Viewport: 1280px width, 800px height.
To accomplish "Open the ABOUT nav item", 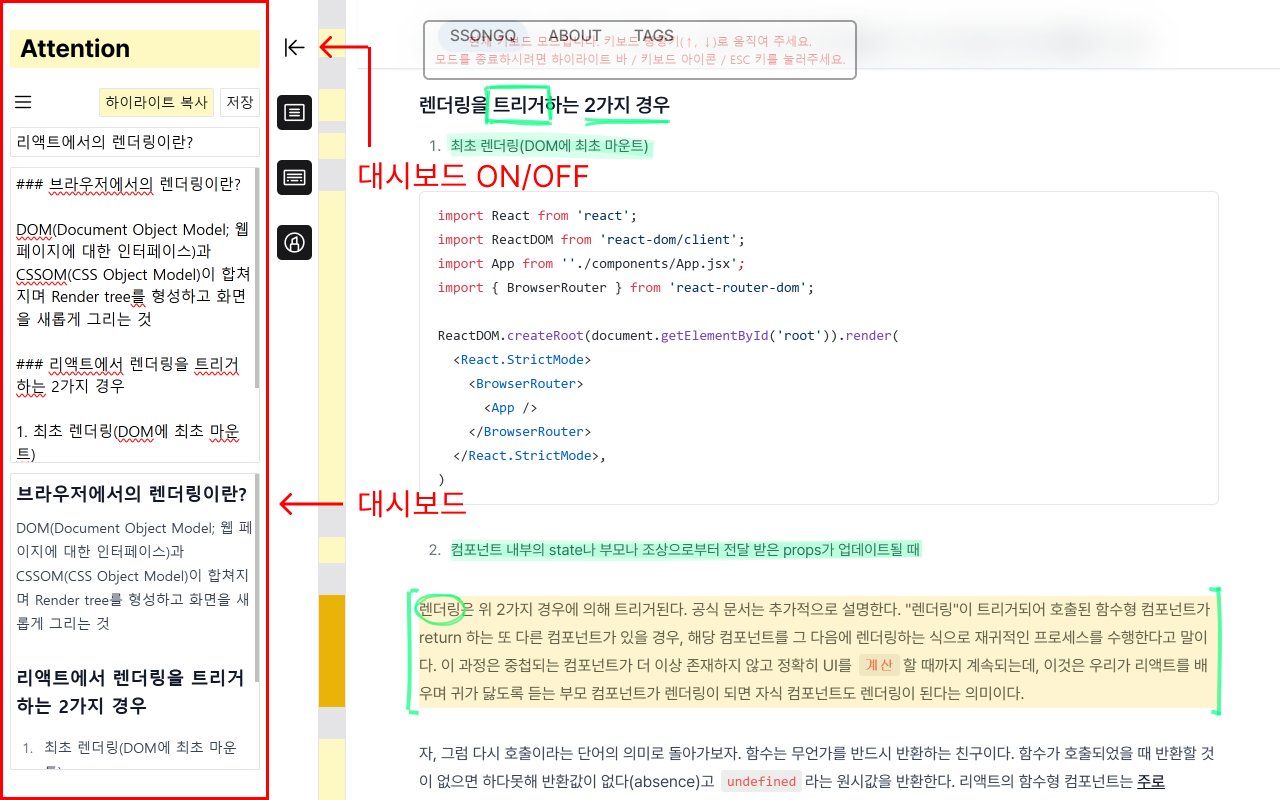I will click(x=575, y=36).
